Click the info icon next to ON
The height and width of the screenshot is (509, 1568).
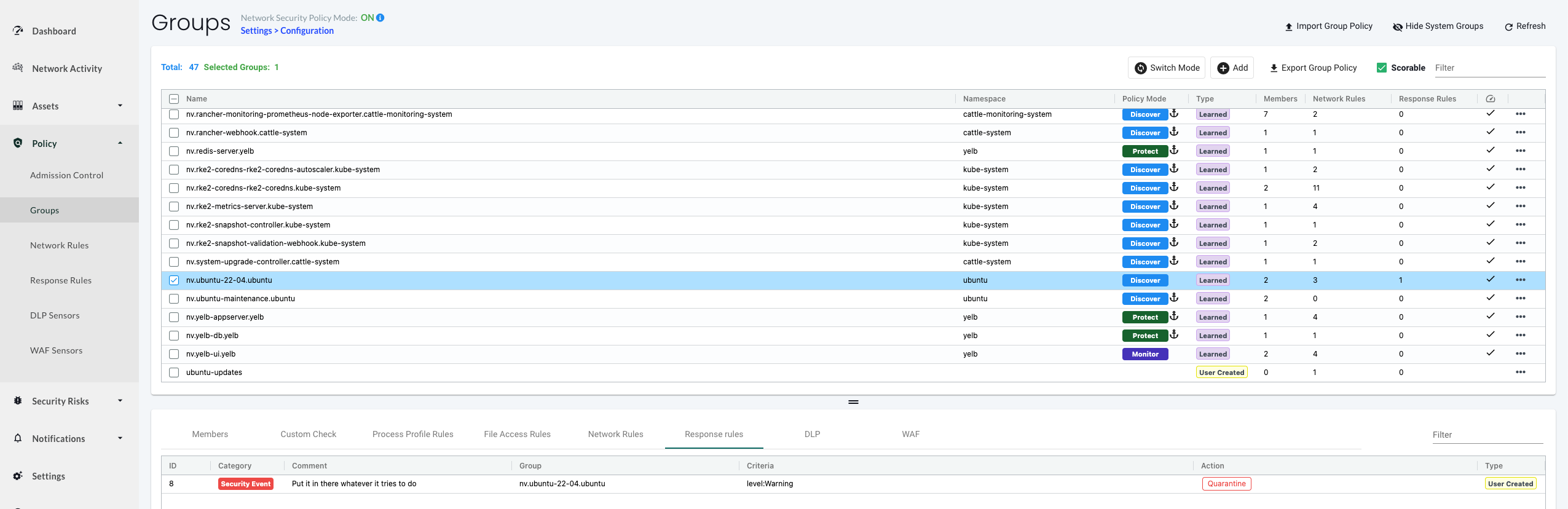[380, 18]
